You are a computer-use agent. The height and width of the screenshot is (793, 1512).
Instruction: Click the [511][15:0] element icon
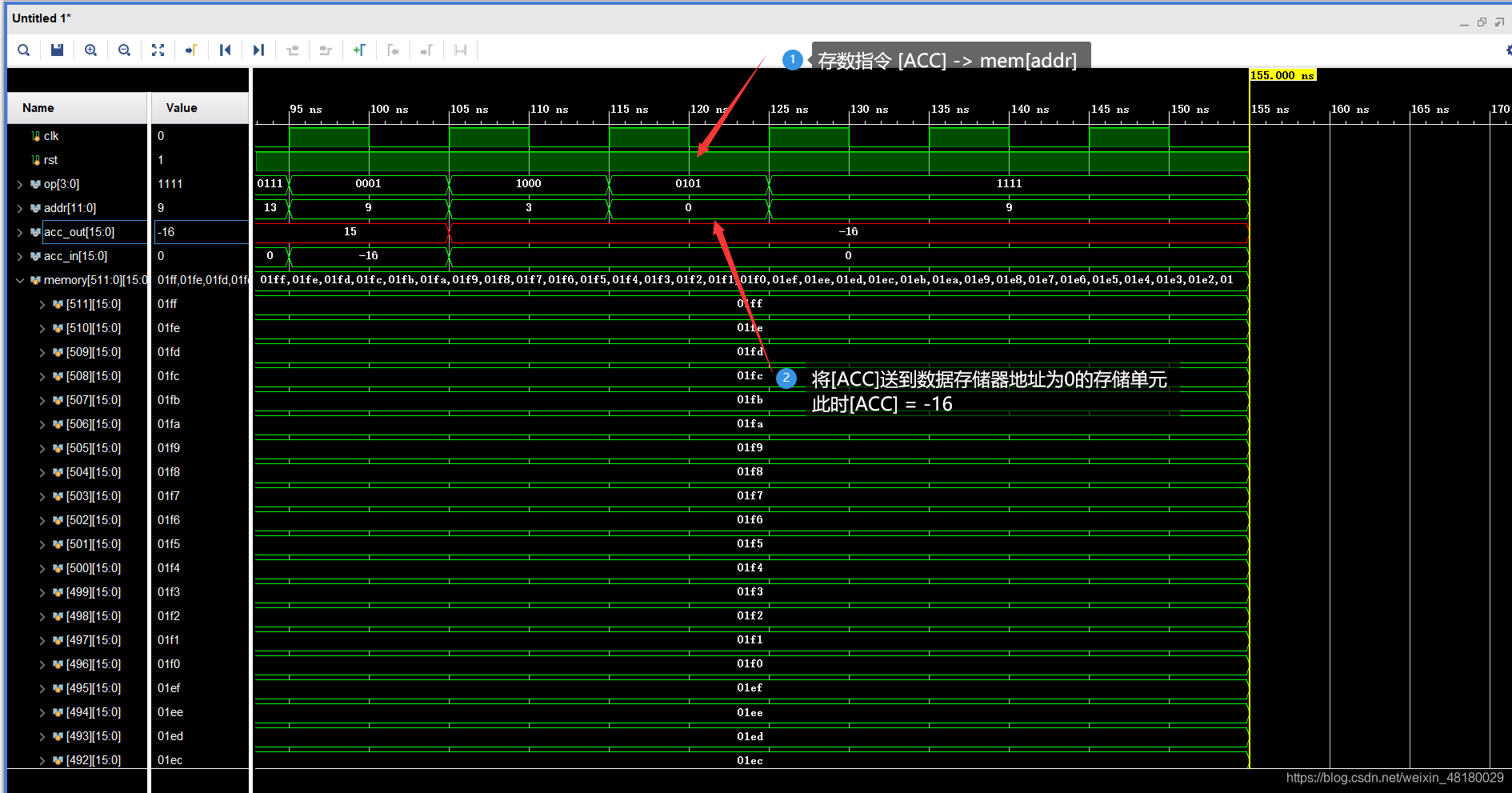[x=58, y=304]
